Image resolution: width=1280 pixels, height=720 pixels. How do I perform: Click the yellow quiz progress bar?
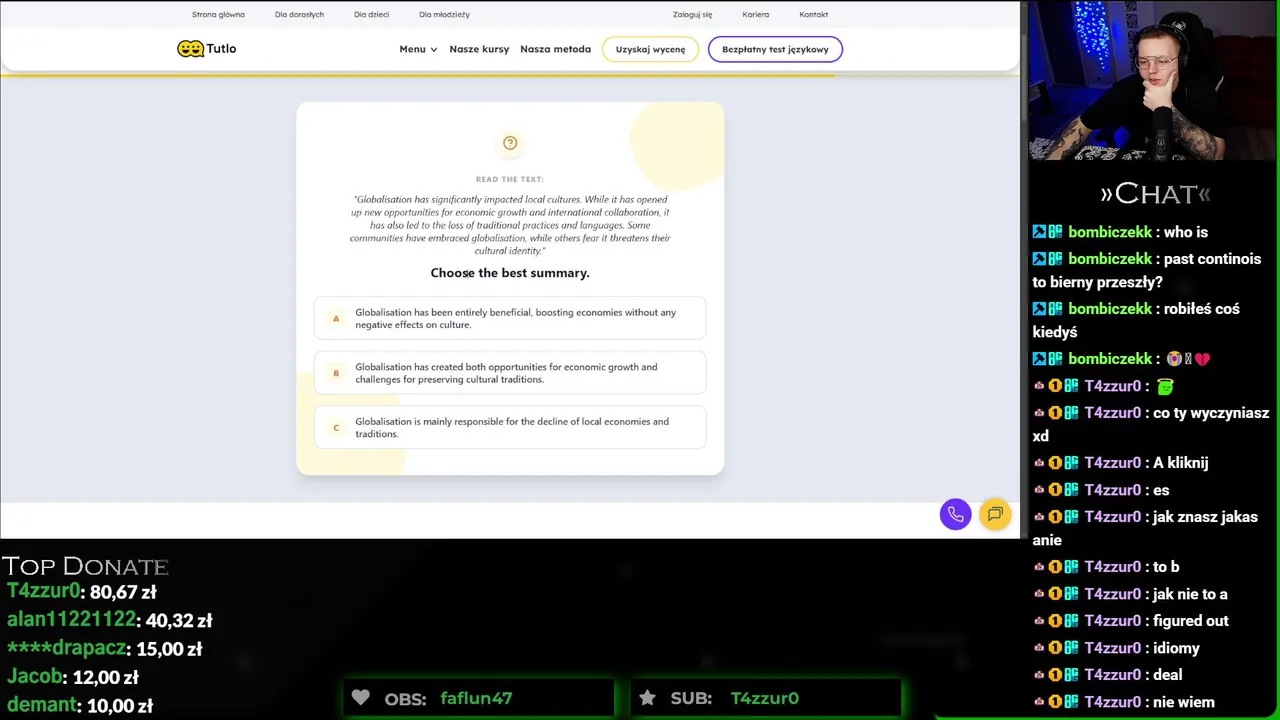(417, 75)
